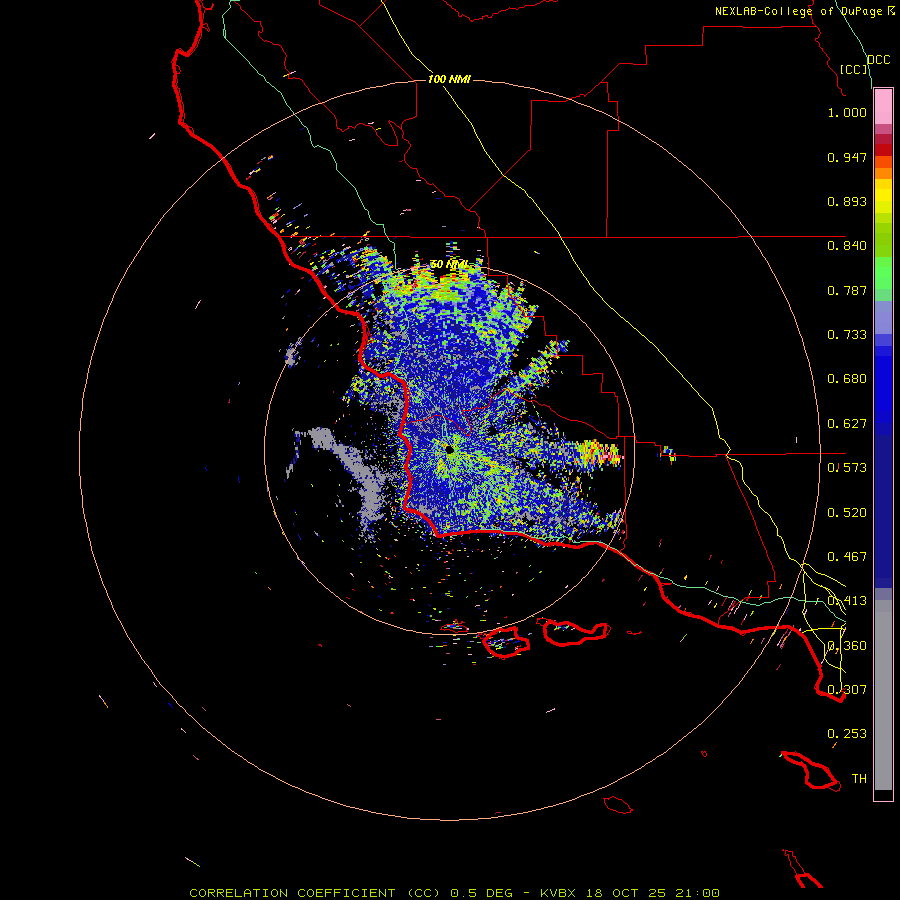Click the yellow-pink echo cluster east near 50 NMI ring
Screen dimensions: 900x900
click(x=598, y=452)
